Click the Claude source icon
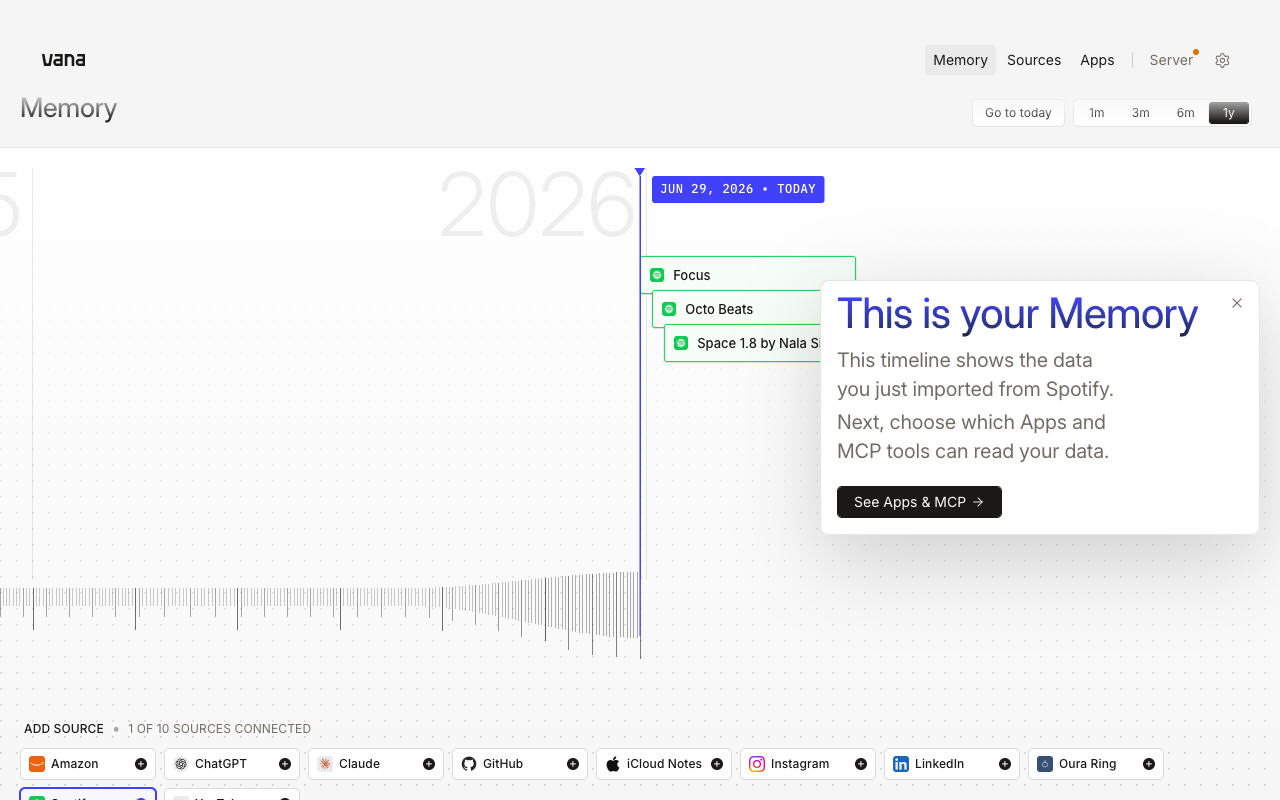The height and width of the screenshot is (800, 1280). pyautogui.click(x=325, y=764)
